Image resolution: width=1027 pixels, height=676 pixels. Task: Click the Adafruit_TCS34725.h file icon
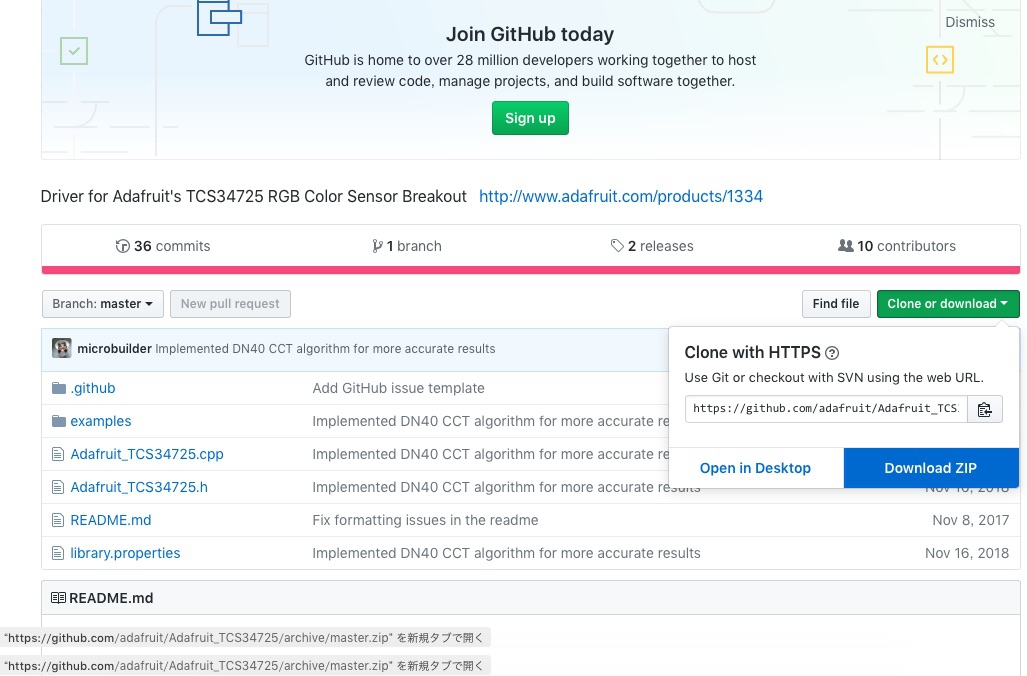(58, 487)
